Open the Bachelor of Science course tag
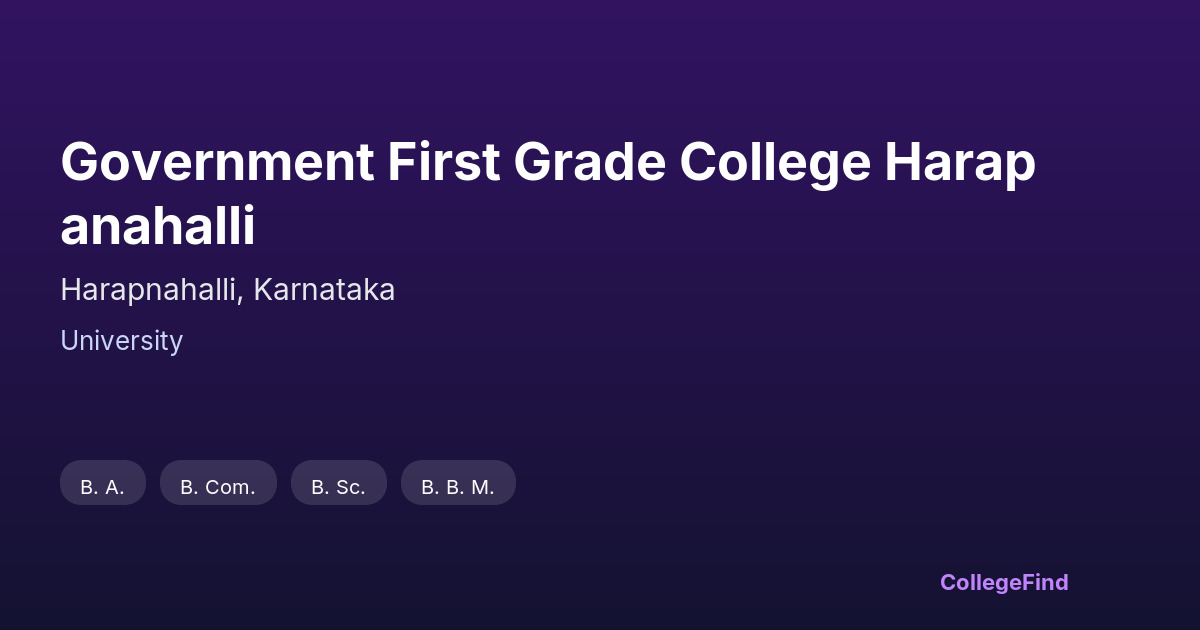This screenshot has height=630, width=1200. tap(338, 483)
